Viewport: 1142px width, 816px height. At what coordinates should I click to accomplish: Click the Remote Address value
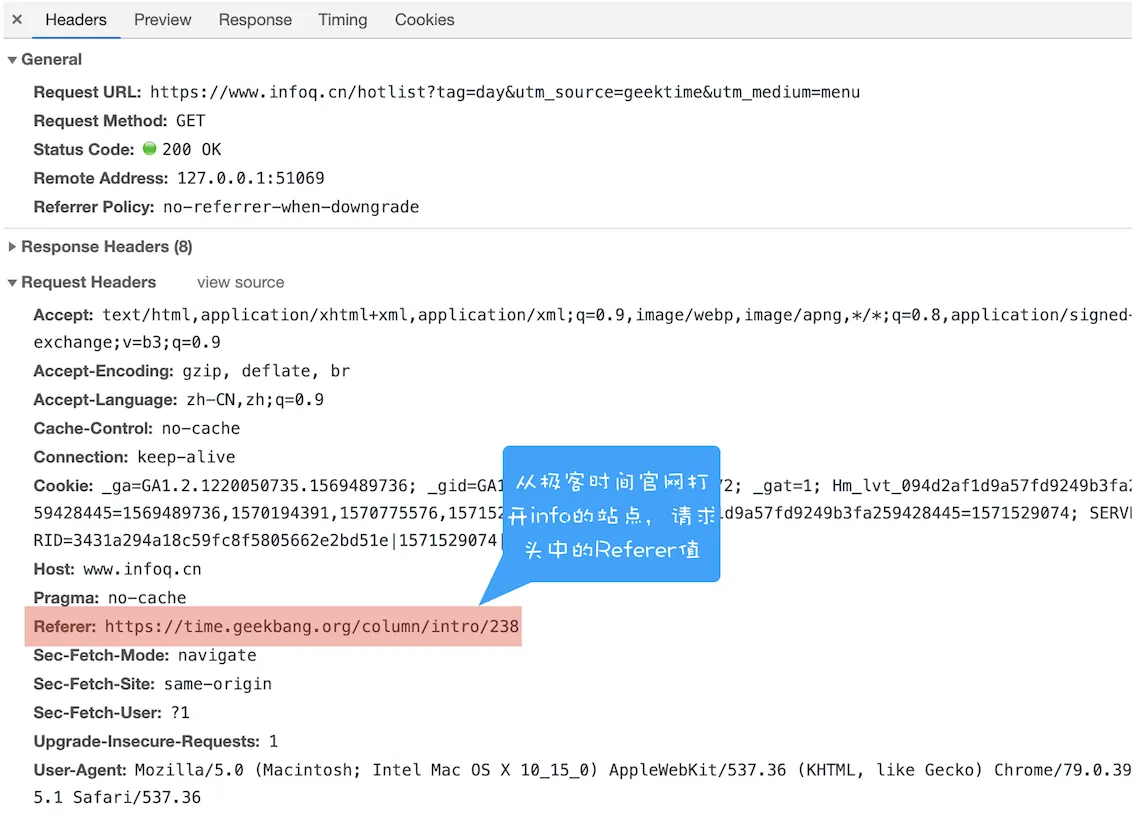(251, 178)
